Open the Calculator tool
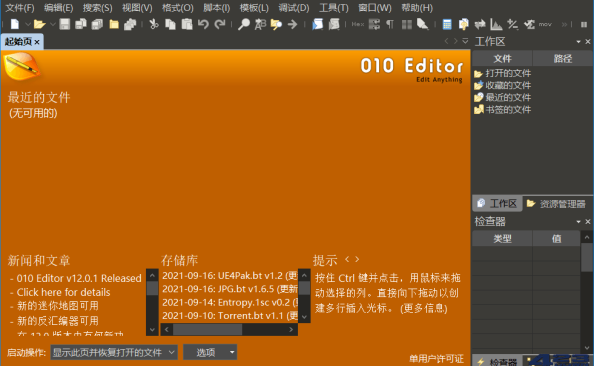594x366 pixels. click(x=447, y=24)
